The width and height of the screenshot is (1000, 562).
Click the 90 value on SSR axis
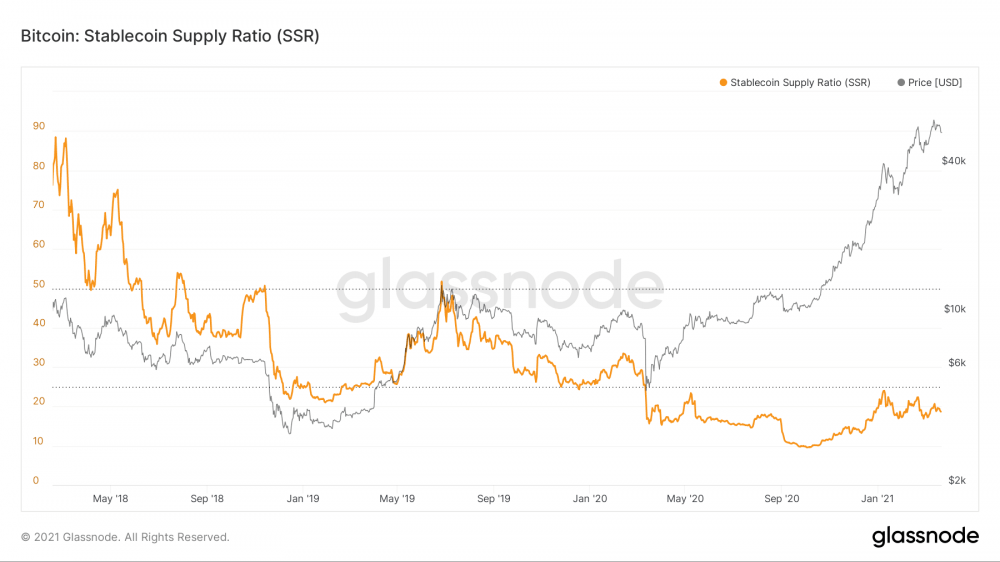38,126
